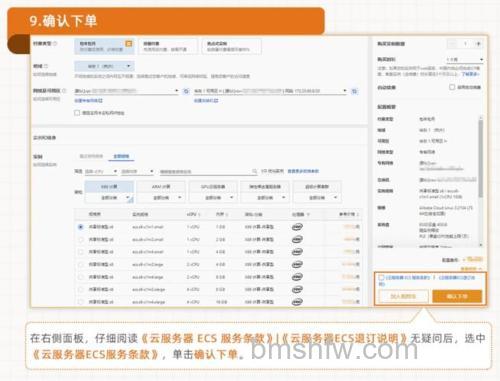
Task: Click Intel logo in c1m4.large row
Action: [297, 277]
